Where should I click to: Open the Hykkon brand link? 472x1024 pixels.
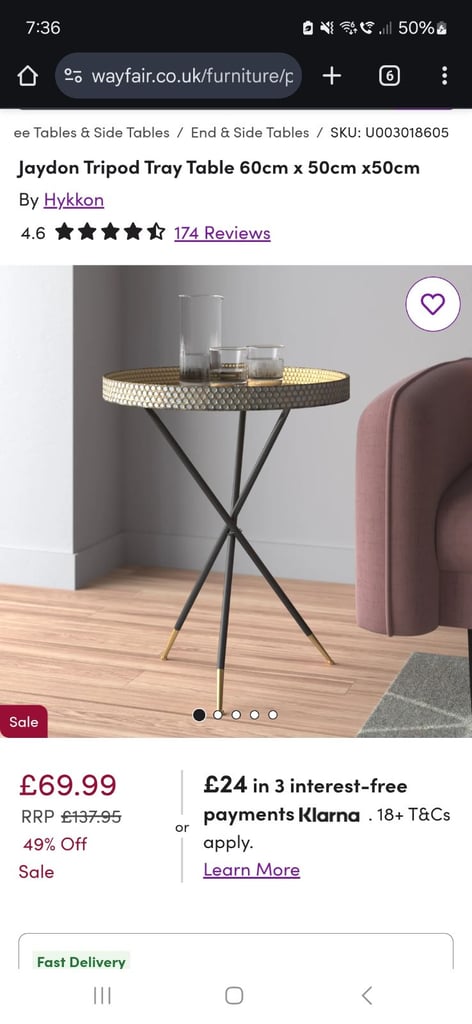(x=74, y=200)
